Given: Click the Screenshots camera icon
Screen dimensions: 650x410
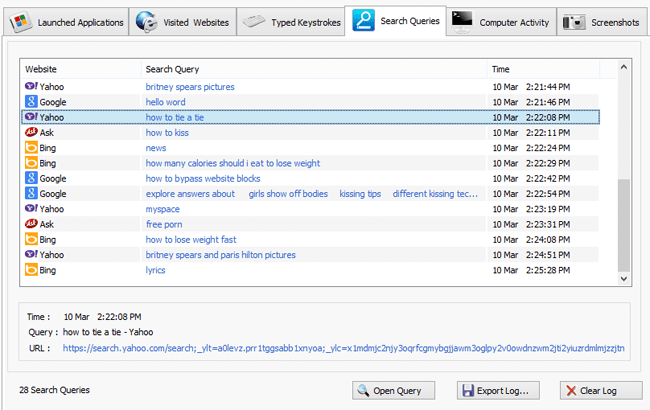Looking at the screenshot, I should click(574, 22).
